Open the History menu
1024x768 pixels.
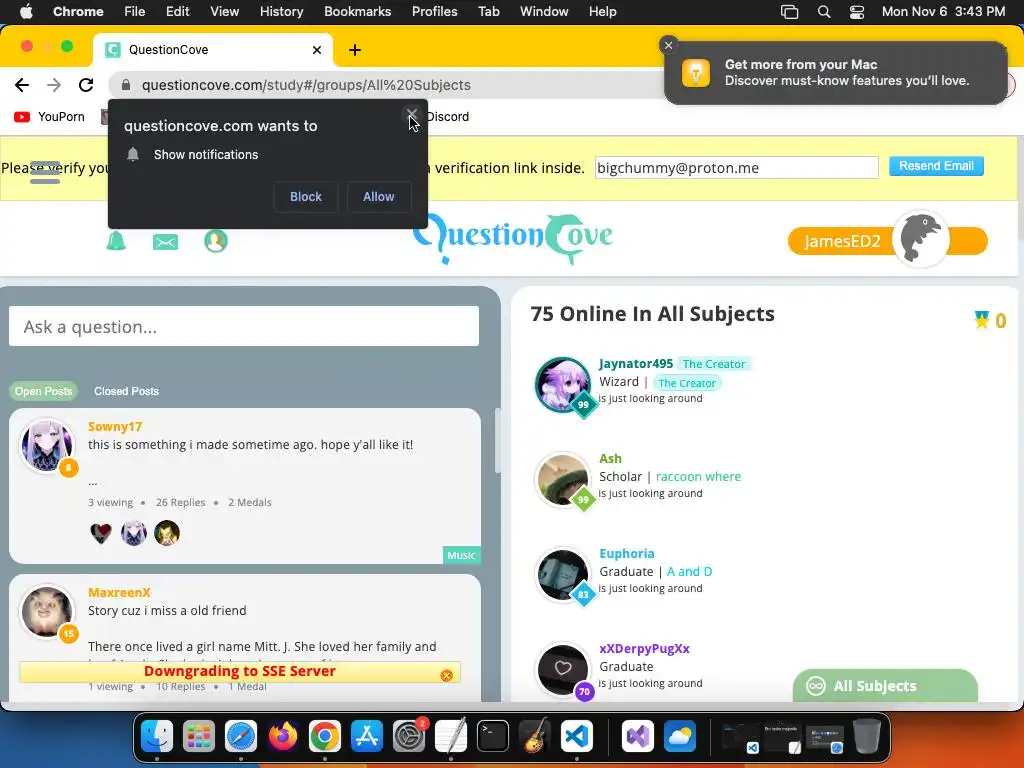point(281,12)
